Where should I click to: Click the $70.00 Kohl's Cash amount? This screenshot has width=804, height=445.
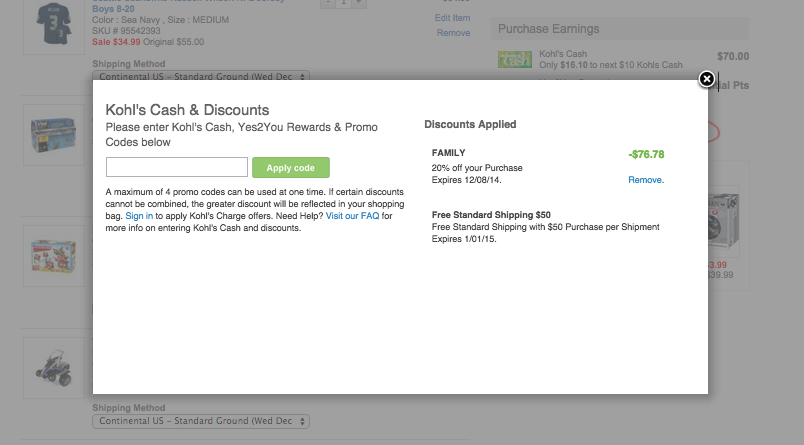(733, 56)
